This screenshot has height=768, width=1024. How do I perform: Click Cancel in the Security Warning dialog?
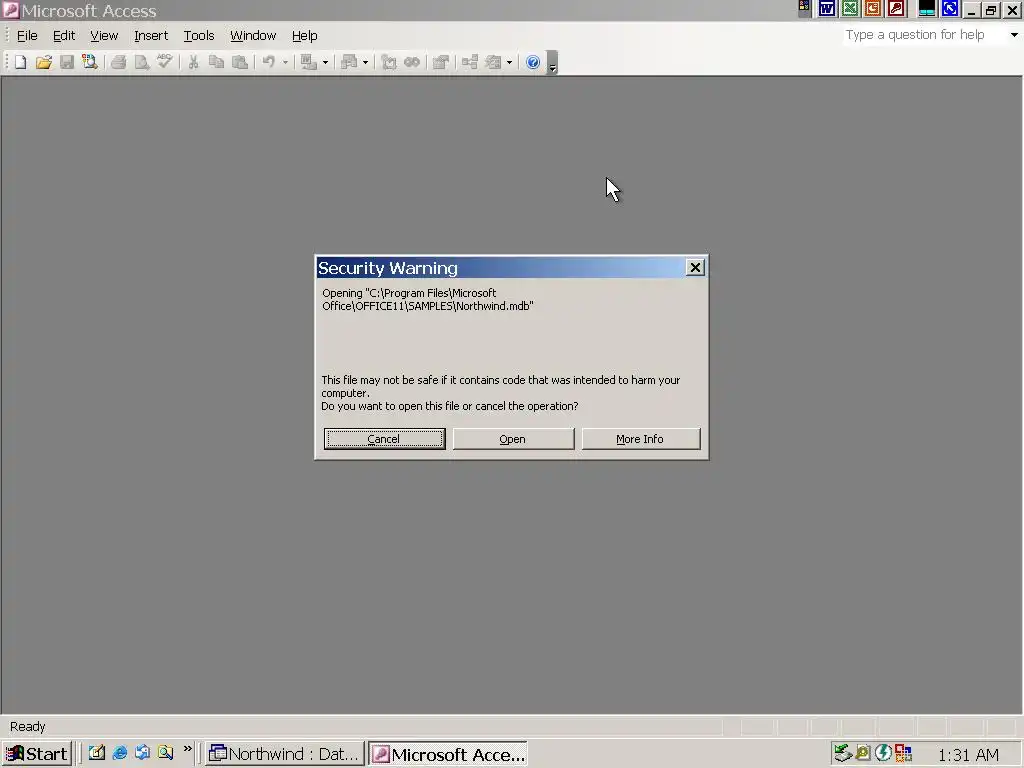[x=384, y=439]
